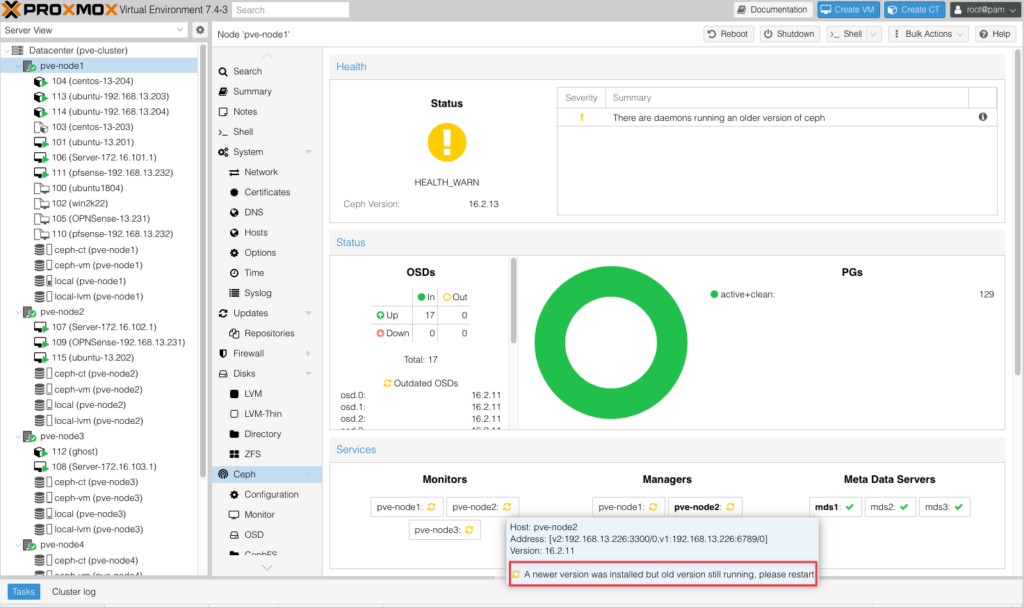Open the Documentation link
The image size is (1024, 608).
tap(773, 10)
